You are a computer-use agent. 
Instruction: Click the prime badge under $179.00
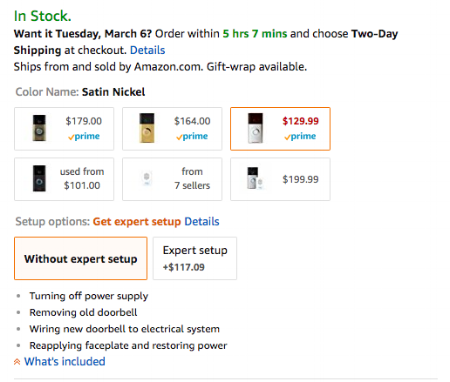click(x=84, y=136)
